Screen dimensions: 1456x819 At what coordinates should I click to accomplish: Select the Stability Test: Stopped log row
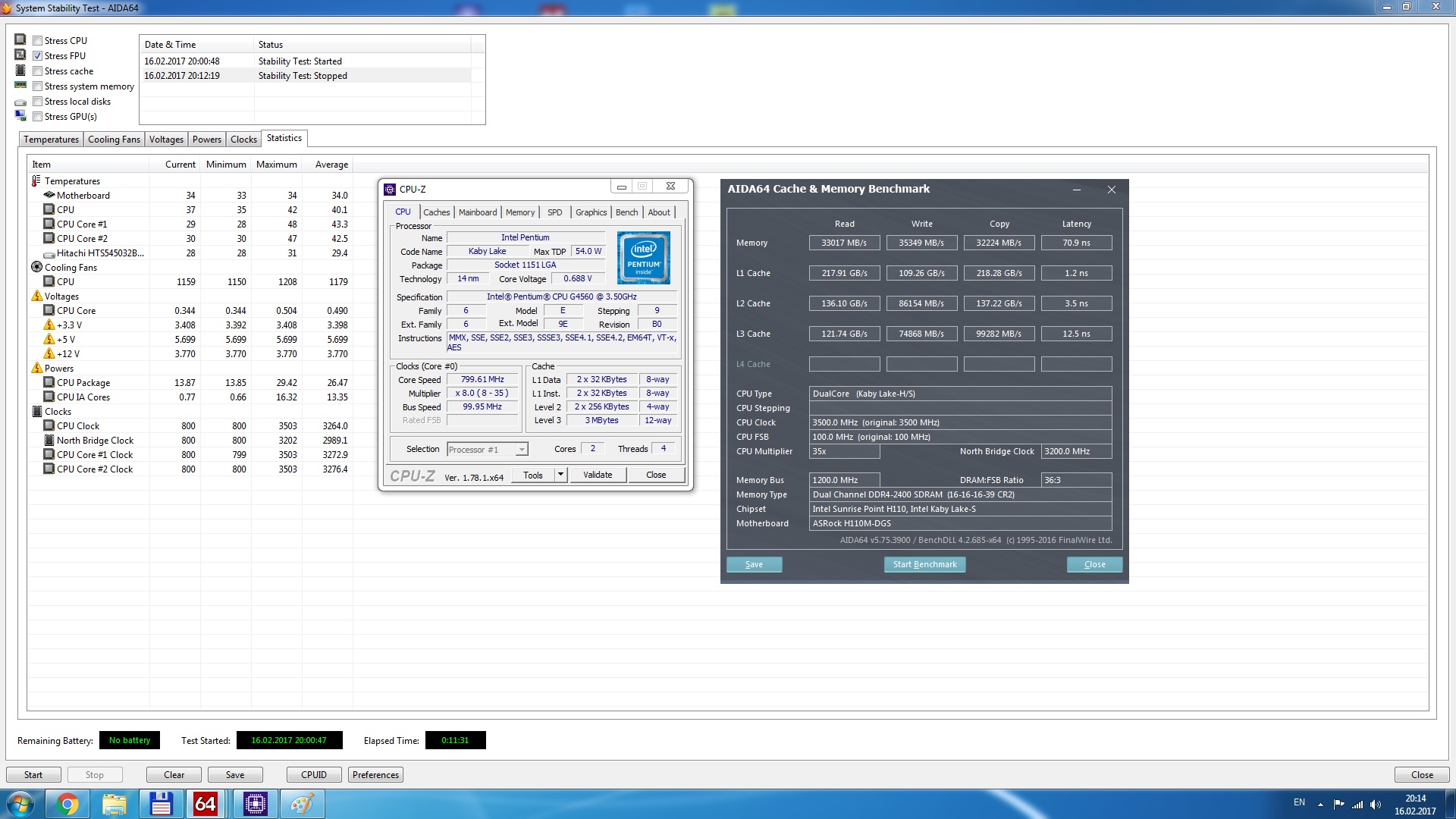point(303,76)
